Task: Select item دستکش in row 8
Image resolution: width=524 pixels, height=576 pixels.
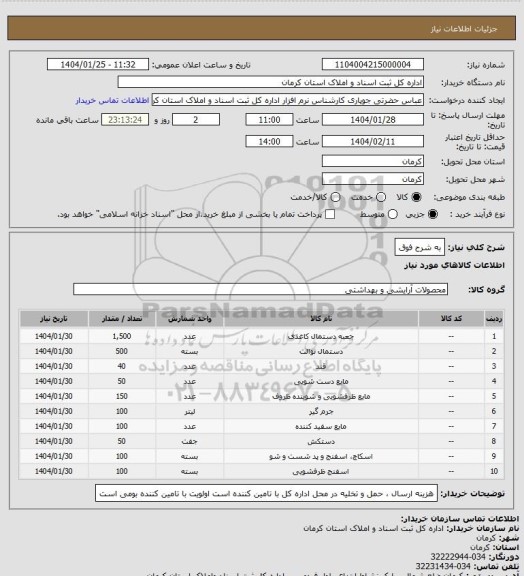Action: 321,441
